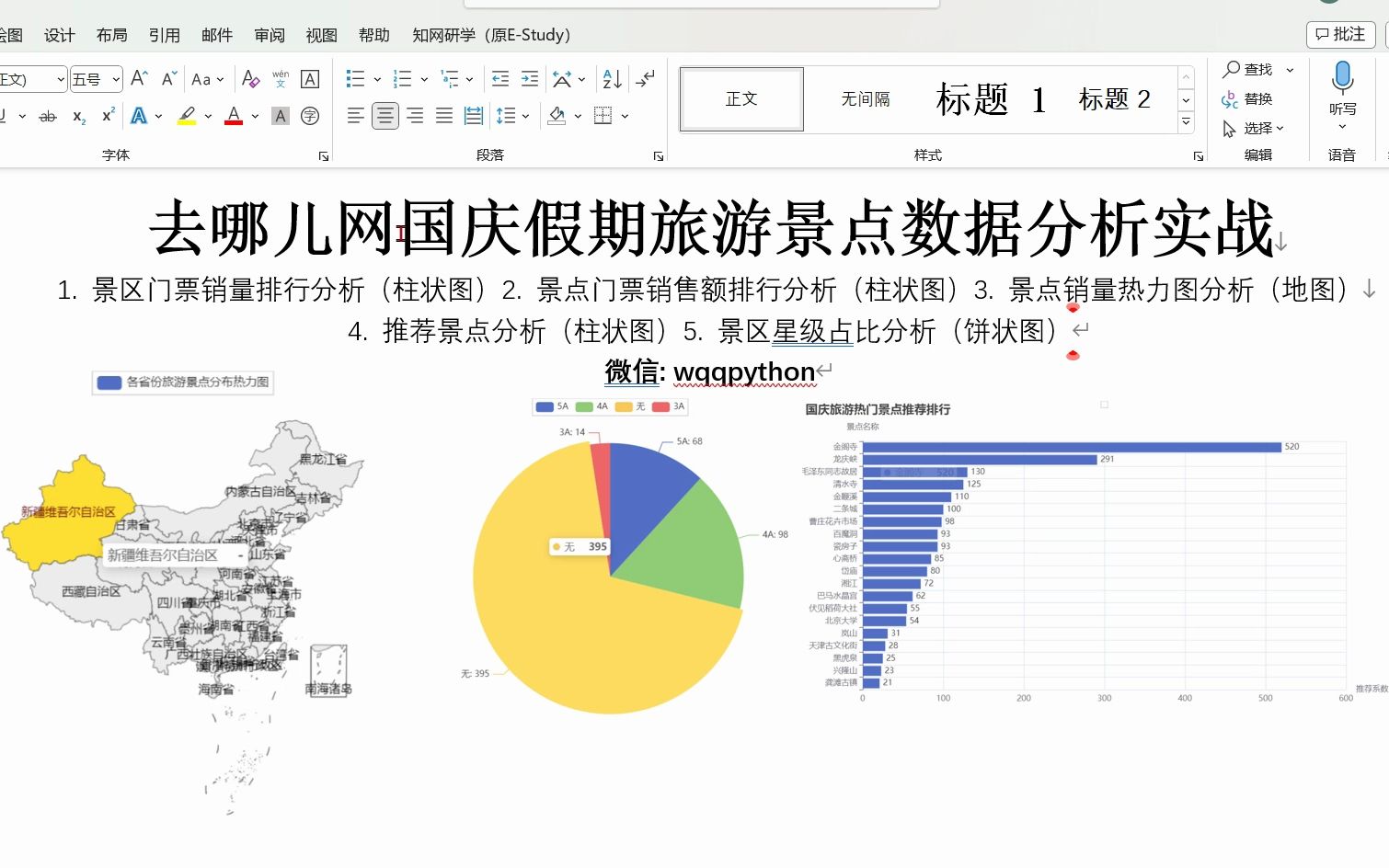The height and width of the screenshot is (868, 1389).
Task: Open the 知网研学 (原E-Study) tab
Action: point(491,35)
